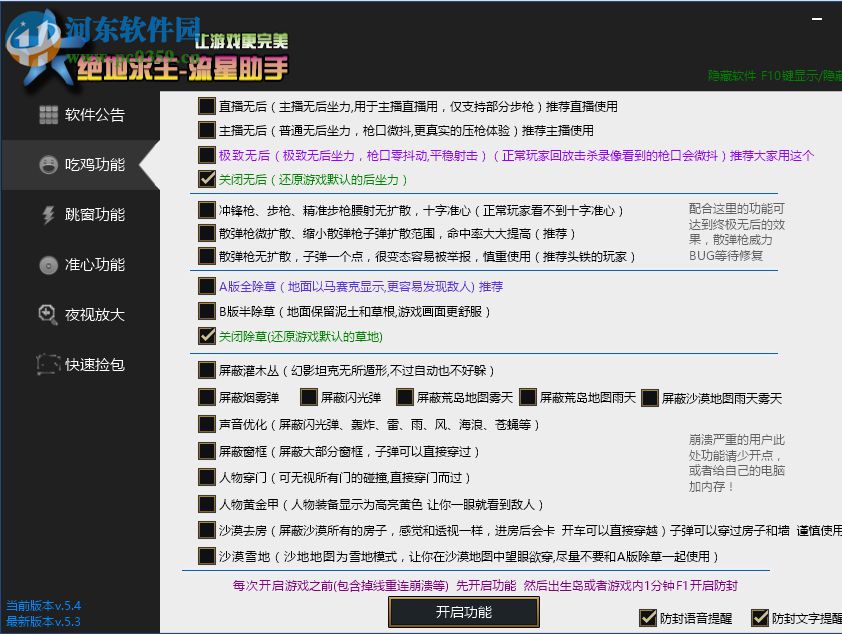
Task: Check the 声音优化 option
Action: coord(206,424)
